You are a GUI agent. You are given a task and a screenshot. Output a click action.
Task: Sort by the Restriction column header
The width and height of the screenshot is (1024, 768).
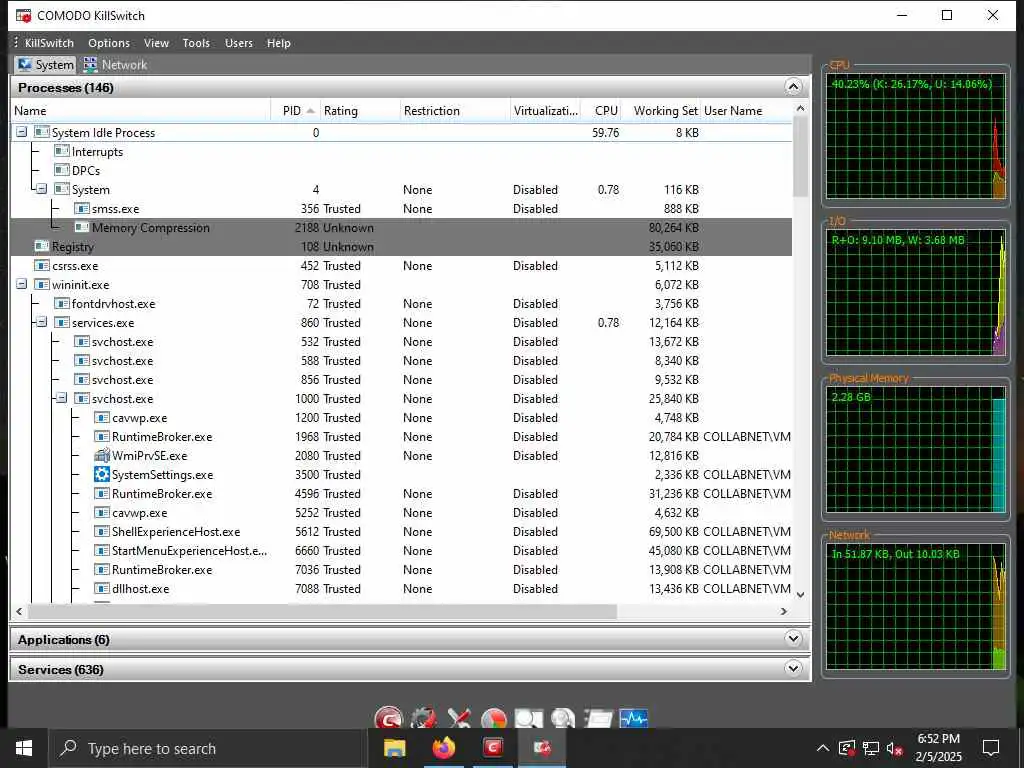455,110
